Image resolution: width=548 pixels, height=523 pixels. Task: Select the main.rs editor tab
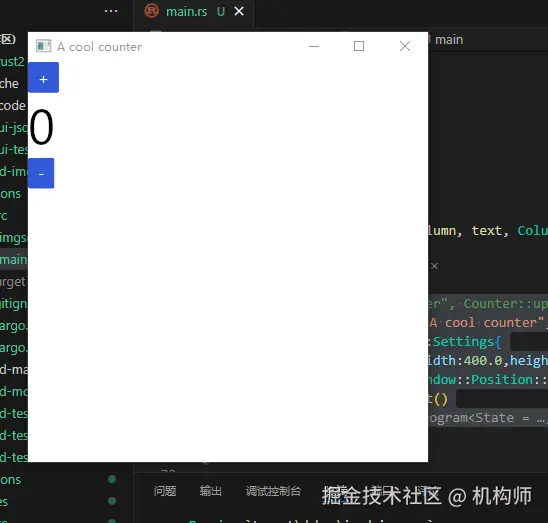pos(193,12)
